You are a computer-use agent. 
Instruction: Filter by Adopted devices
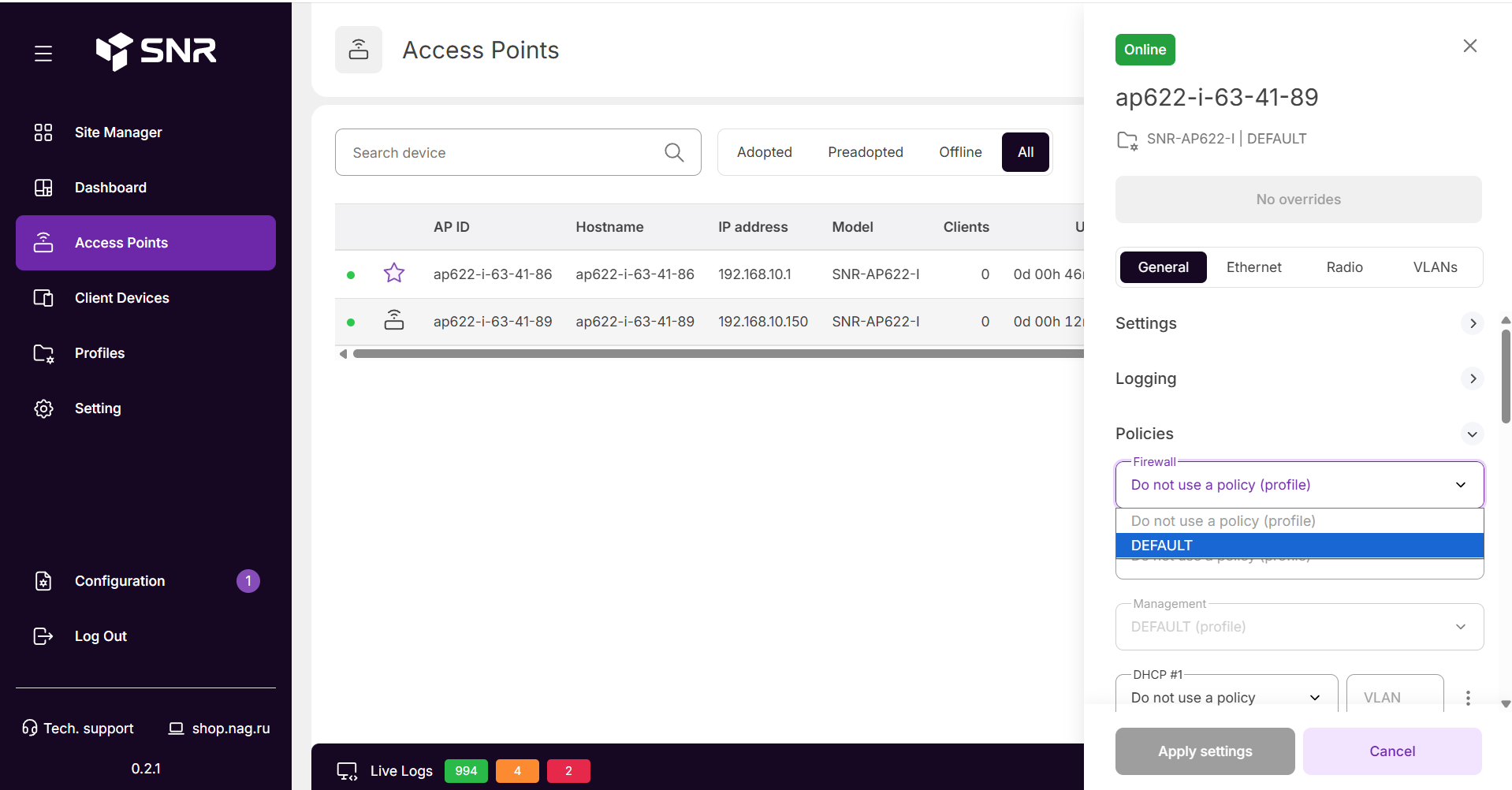tap(764, 152)
